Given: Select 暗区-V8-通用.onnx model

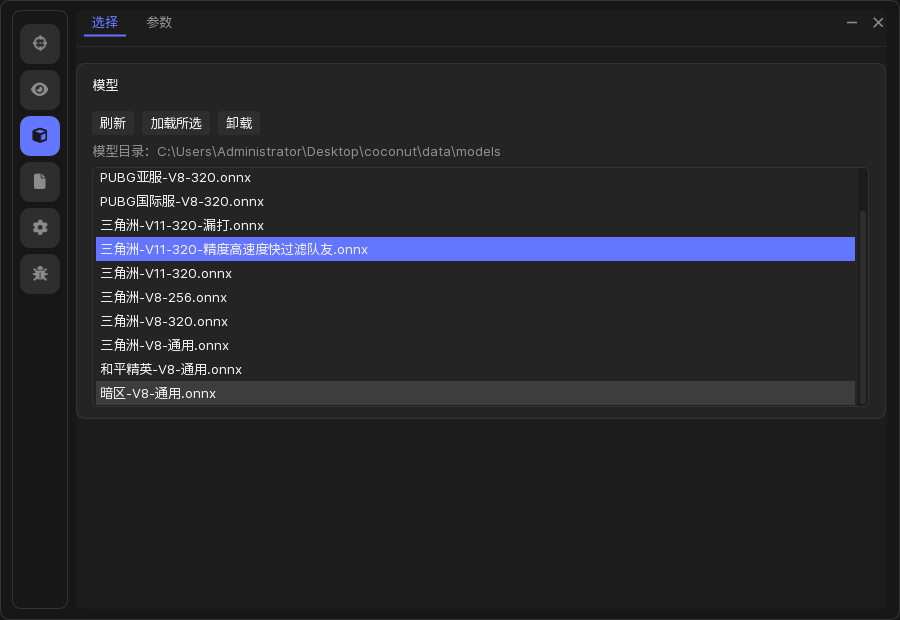Looking at the screenshot, I should (475, 393).
